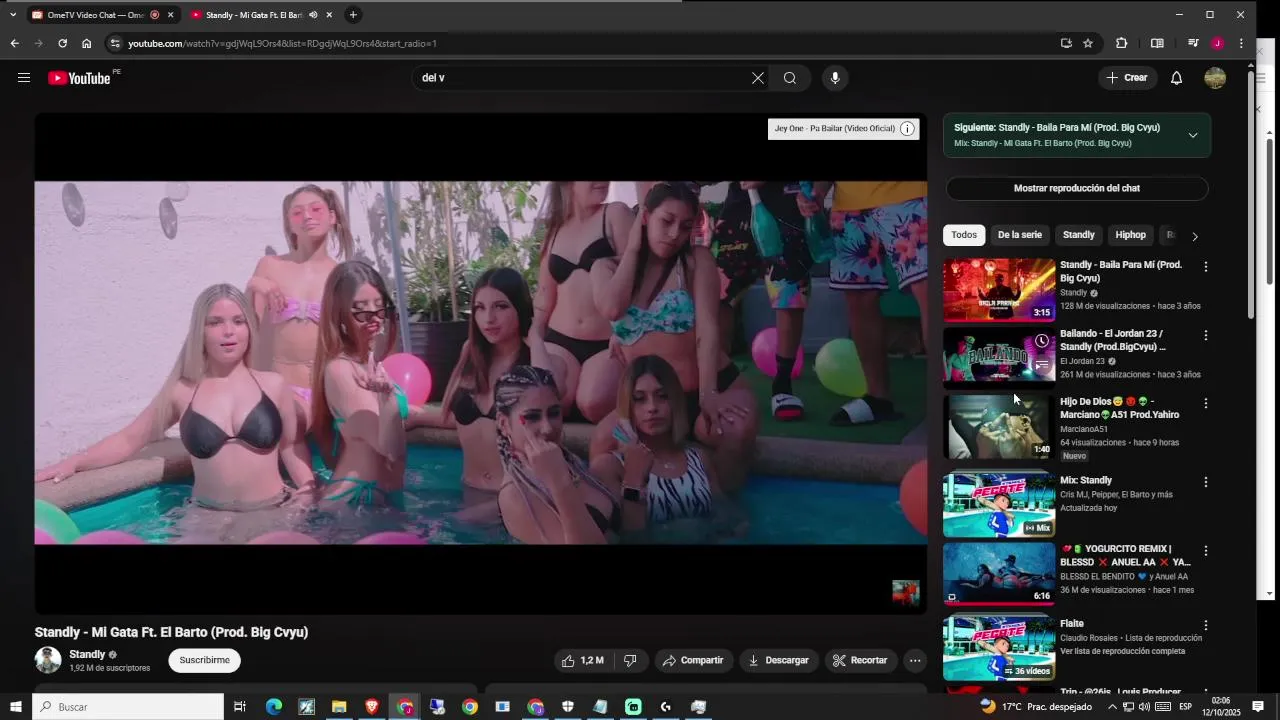Open File Explorer from taskbar
The image size is (1280, 720).
pos(339,707)
